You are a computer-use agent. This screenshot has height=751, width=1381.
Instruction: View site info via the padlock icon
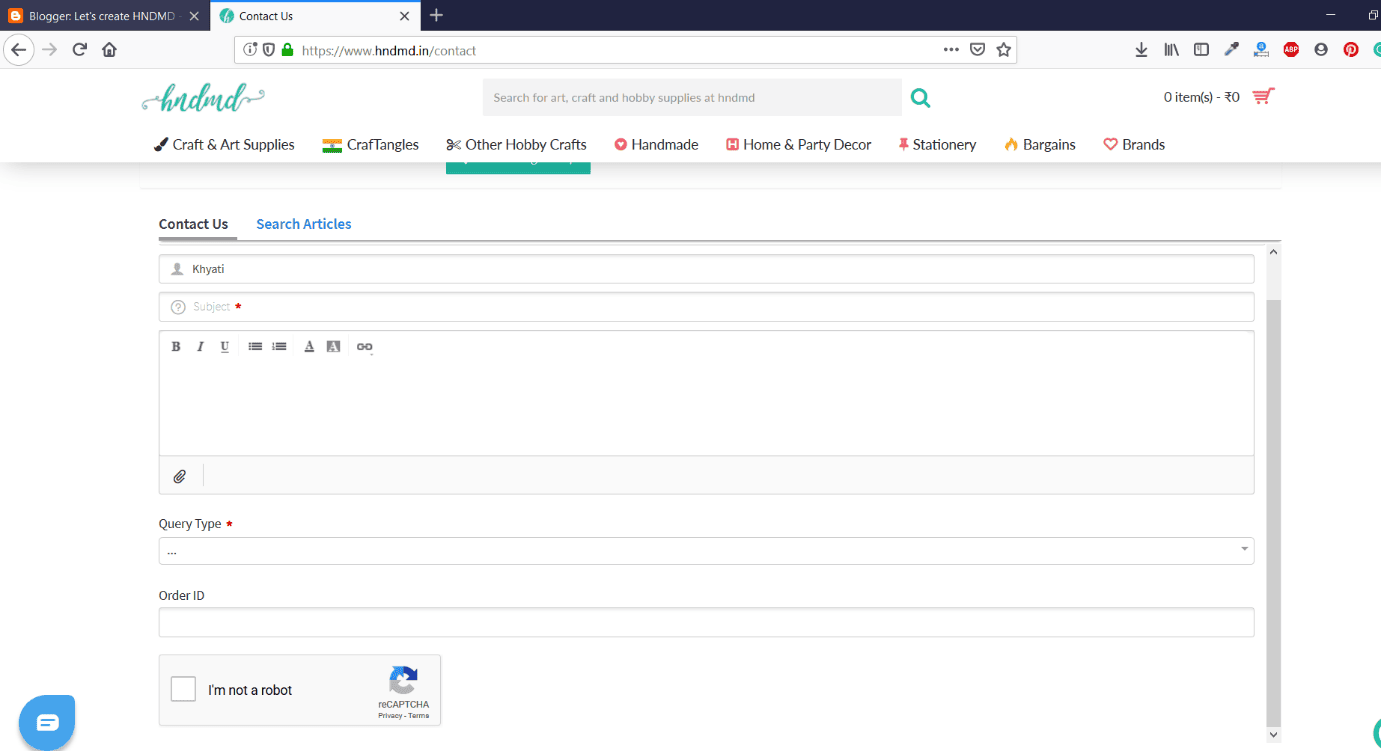[288, 50]
